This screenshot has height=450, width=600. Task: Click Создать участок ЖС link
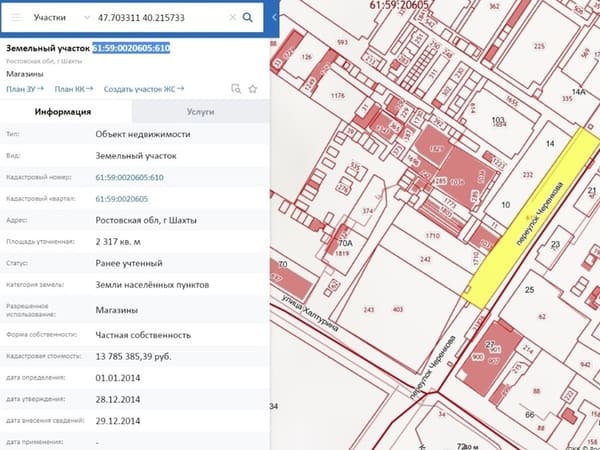point(144,89)
